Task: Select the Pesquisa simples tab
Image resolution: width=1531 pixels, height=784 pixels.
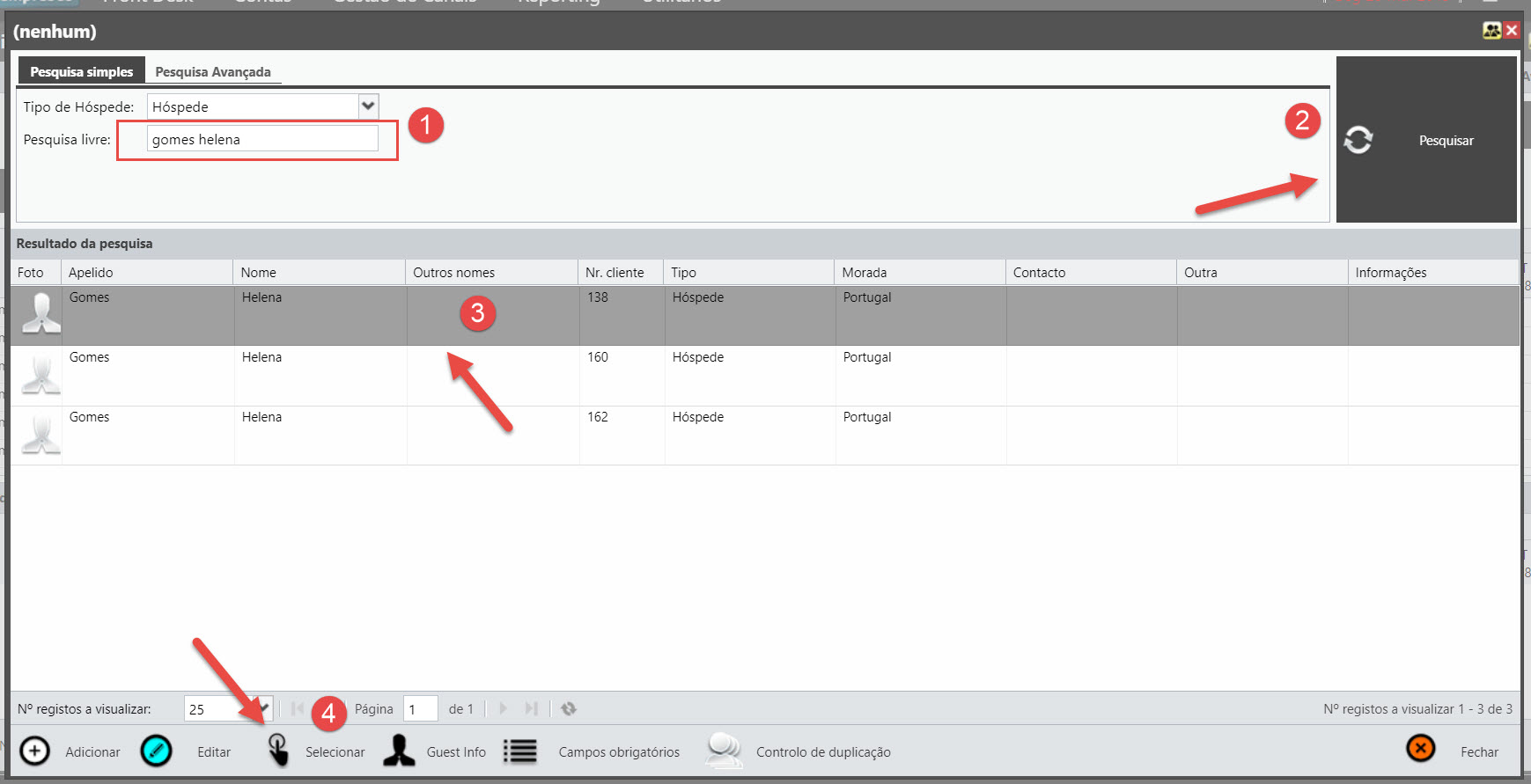Action: click(x=81, y=72)
